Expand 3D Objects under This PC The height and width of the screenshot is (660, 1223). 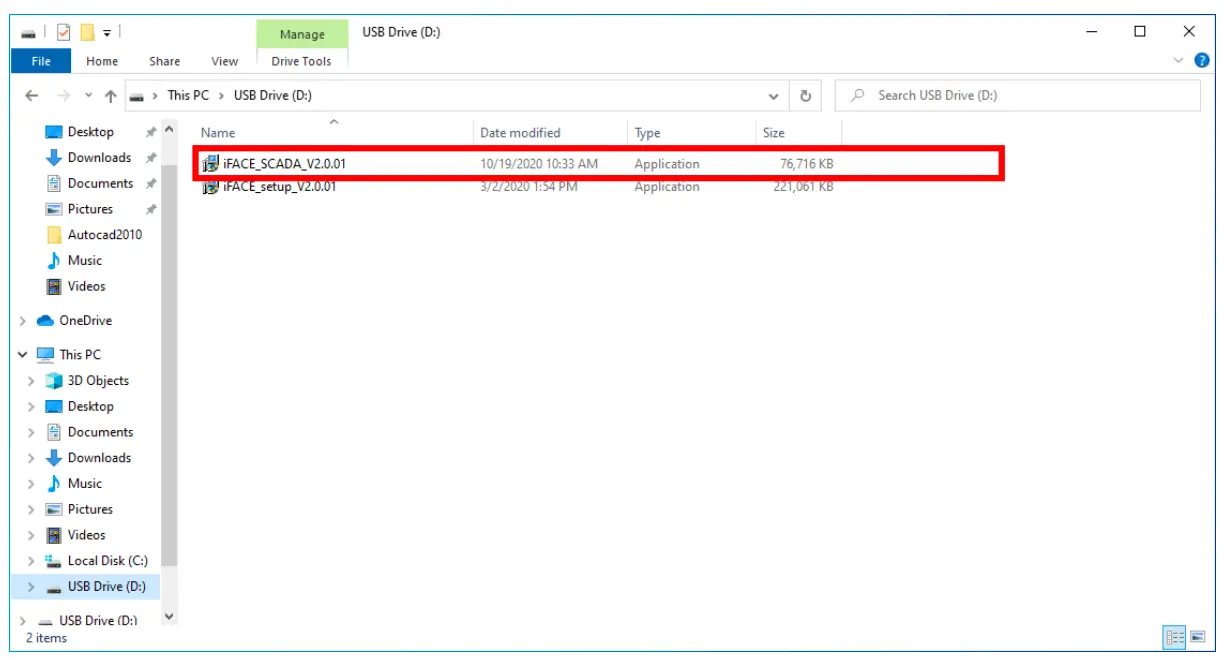coord(32,381)
